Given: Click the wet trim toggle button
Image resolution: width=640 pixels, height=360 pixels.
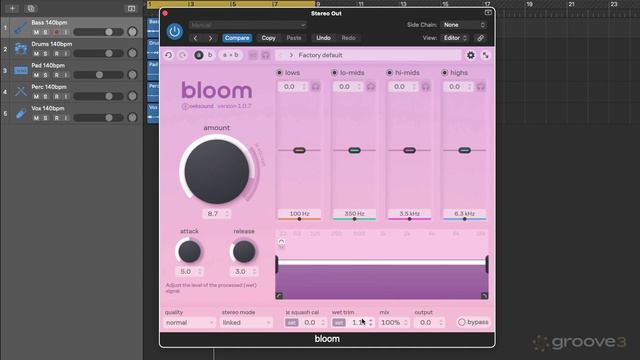Looking at the screenshot, I should point(339,322).
